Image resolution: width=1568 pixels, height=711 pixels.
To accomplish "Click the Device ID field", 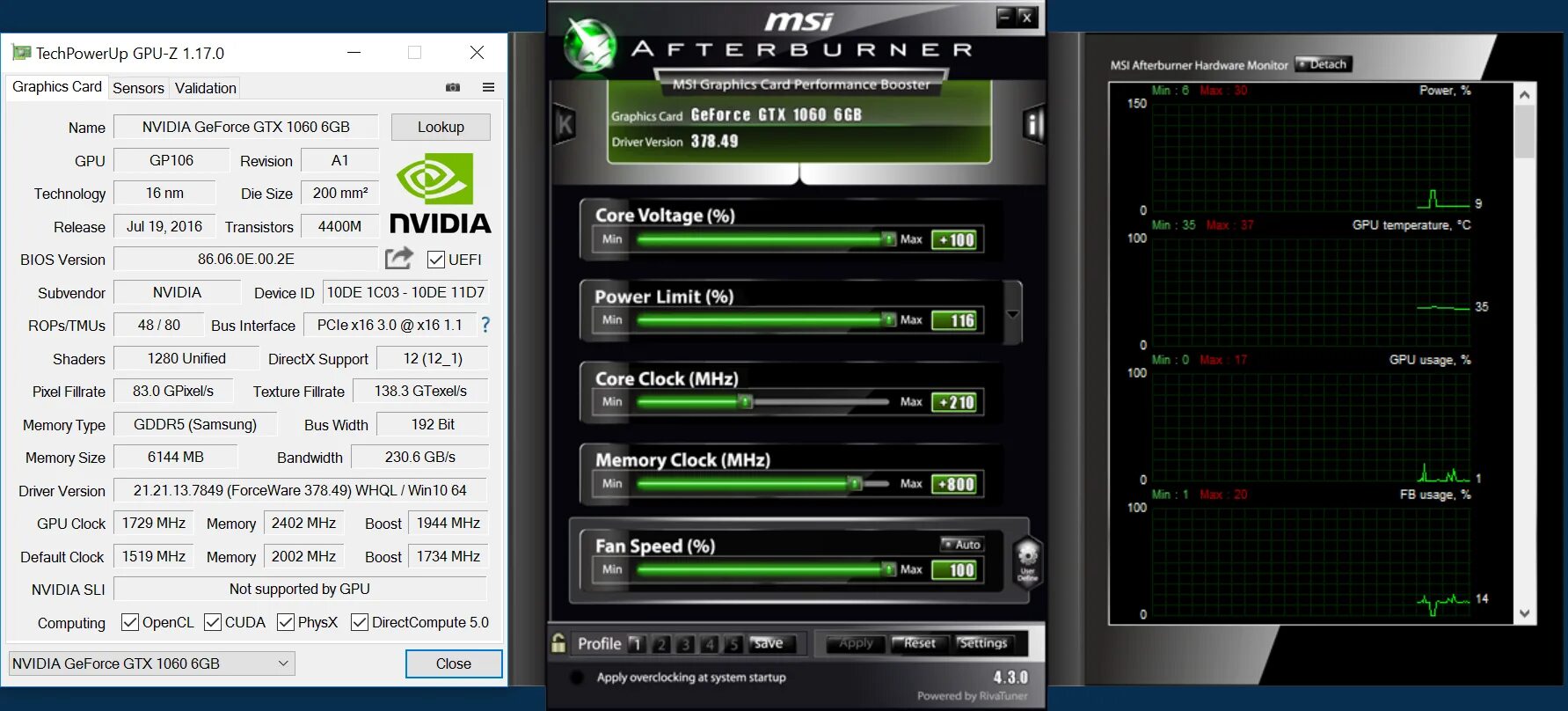I will pos(405,292).
